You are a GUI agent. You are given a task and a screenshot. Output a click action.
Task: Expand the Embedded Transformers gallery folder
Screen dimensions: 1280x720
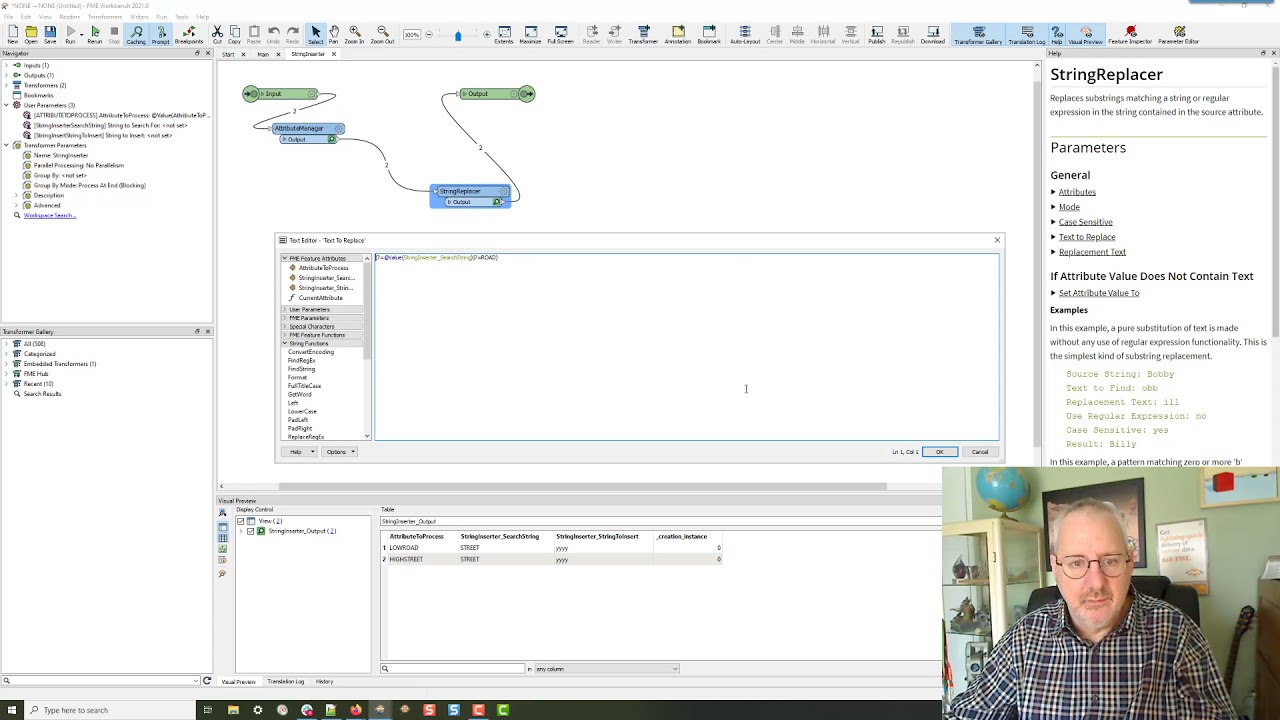pyautogui.click(x=7, y=364)
